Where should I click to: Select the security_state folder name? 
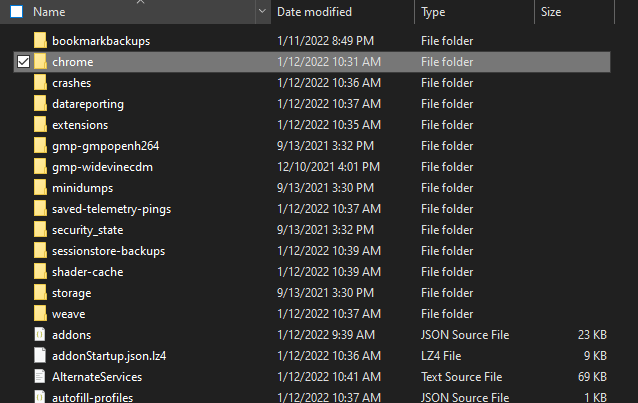pyautogui.click(x=87, y=230)
